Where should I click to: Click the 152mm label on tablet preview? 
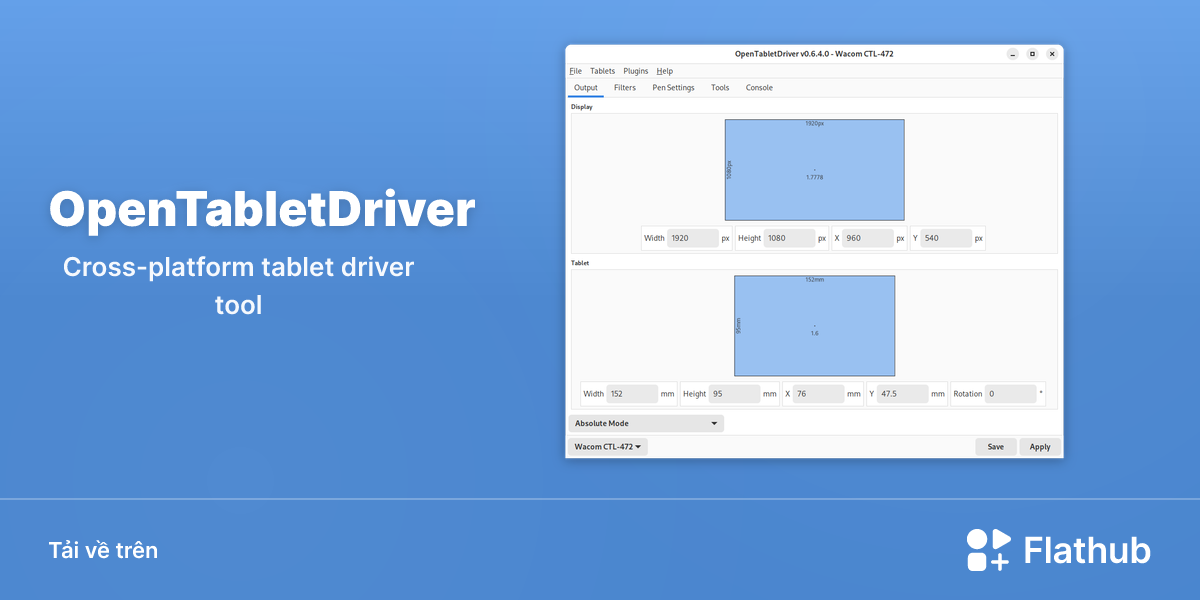pos(815,280)
